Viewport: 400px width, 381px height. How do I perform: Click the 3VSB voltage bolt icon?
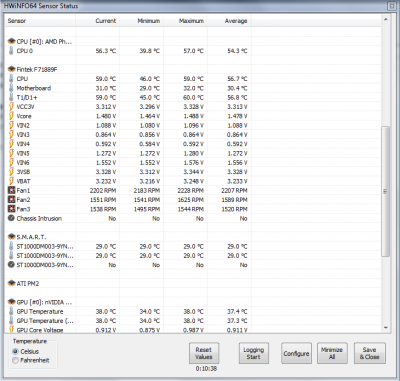(x=11, y=172)
